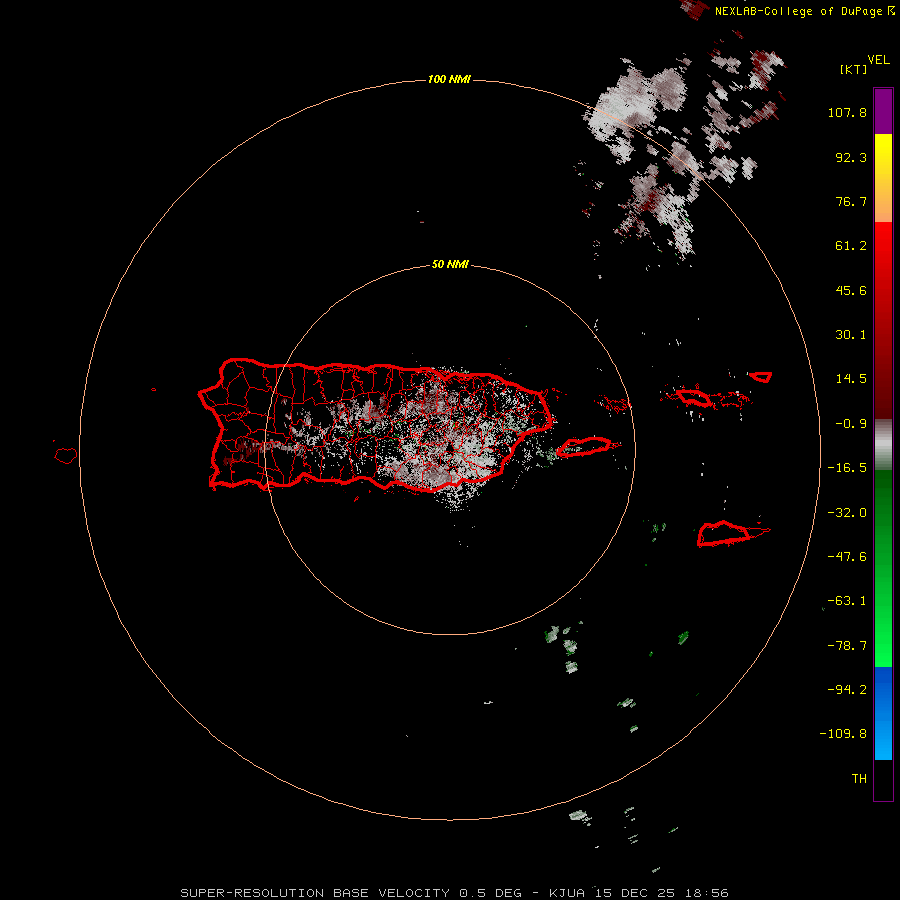Click the bright red color bar segment
The image size is (900, 900).
883,247
